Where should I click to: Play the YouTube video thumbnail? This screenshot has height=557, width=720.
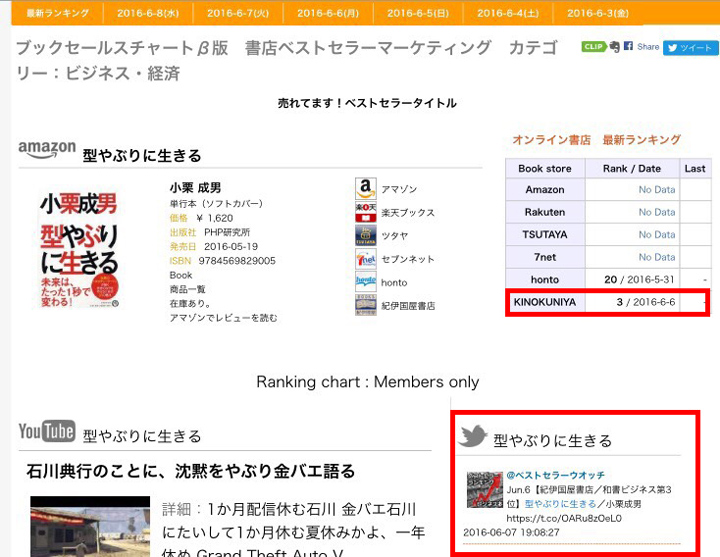pyautogui.click(x=82, y=526)
